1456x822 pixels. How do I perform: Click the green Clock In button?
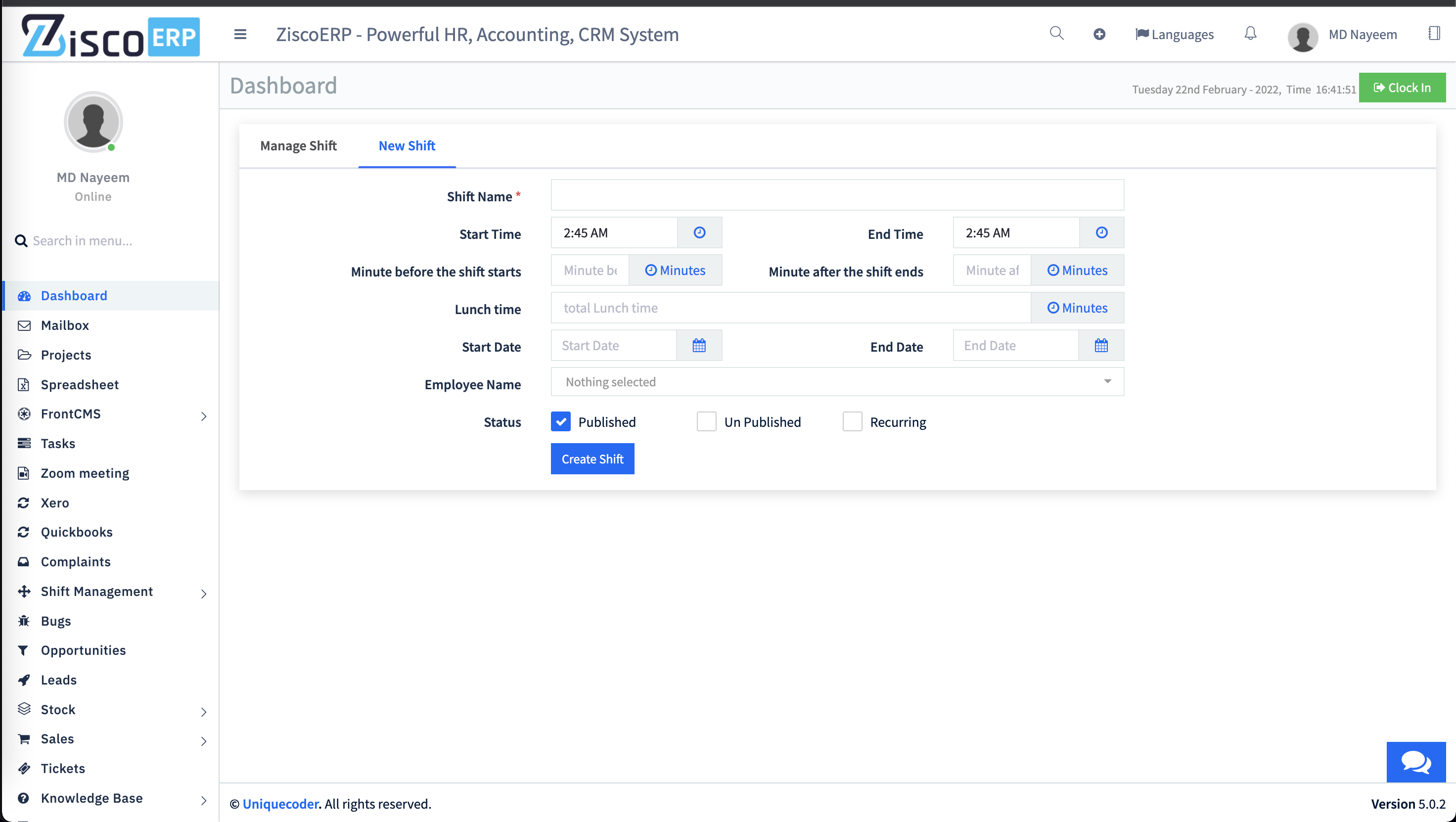click(x=1402, y=88)
